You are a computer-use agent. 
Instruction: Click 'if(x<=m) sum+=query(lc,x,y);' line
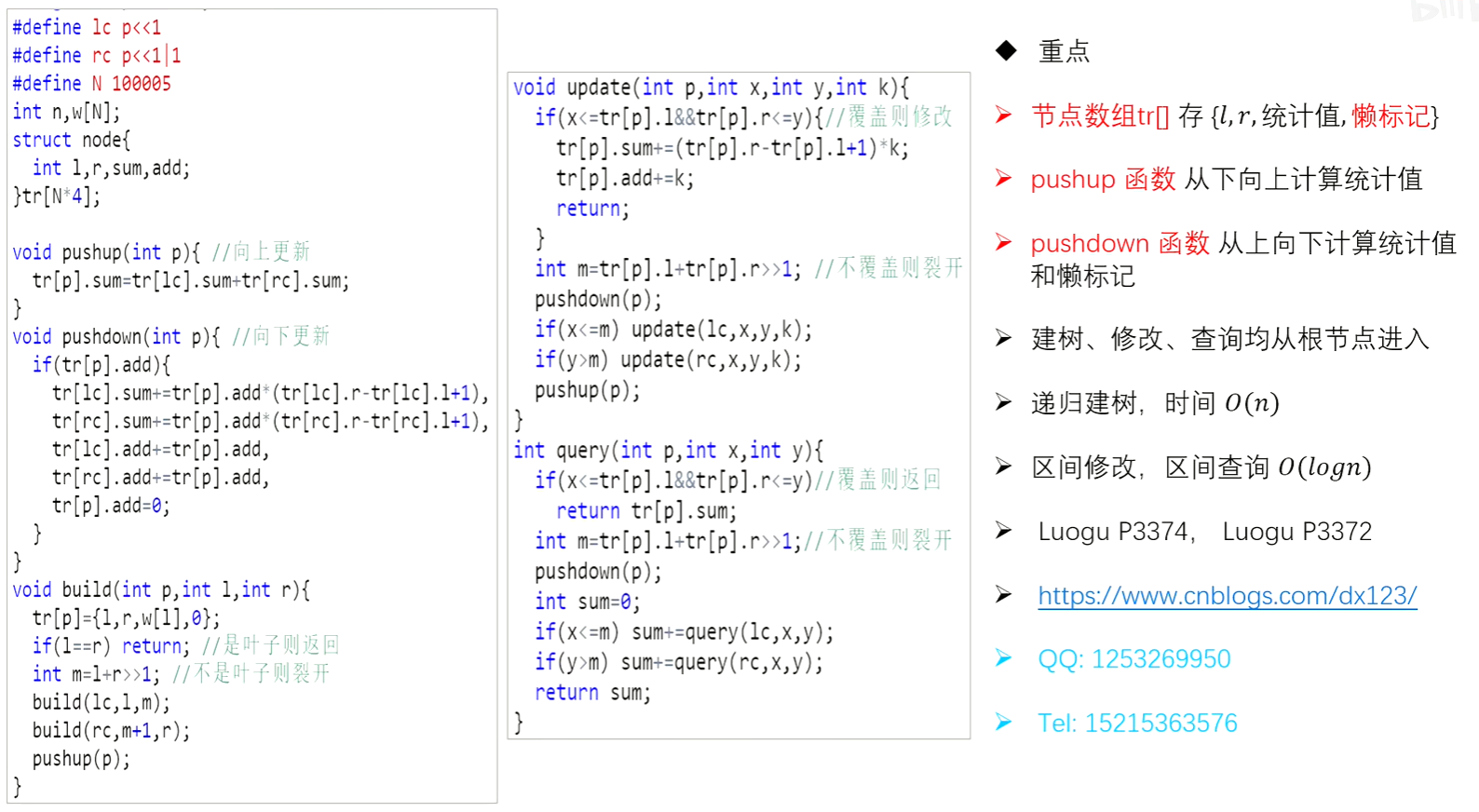coord(684,631)
